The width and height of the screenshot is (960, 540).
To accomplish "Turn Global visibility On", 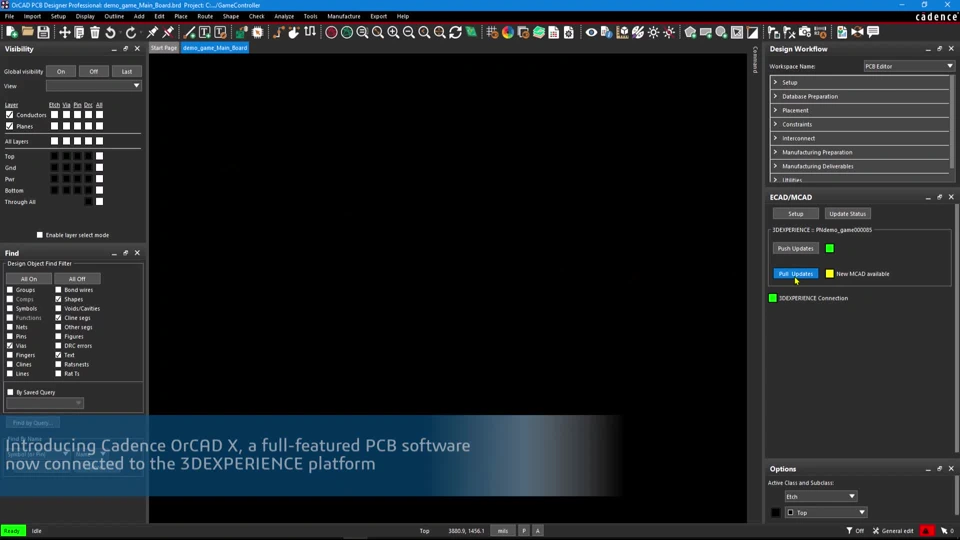I will 61,72.
